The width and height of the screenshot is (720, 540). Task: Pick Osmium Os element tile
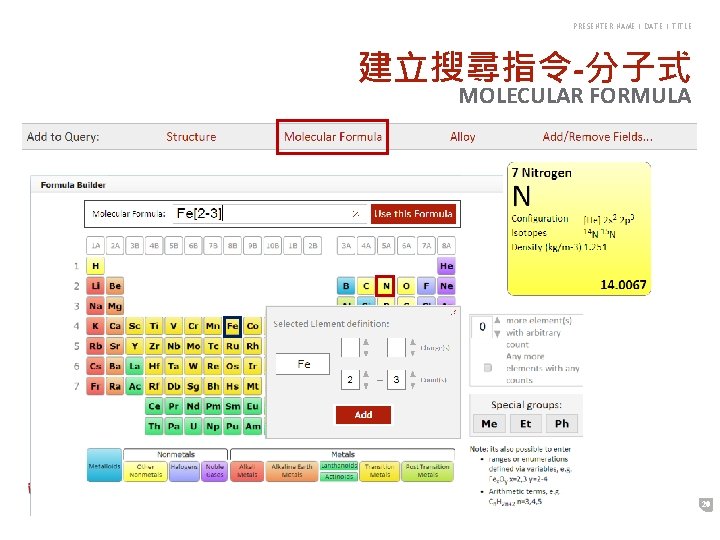coord(232,366)
